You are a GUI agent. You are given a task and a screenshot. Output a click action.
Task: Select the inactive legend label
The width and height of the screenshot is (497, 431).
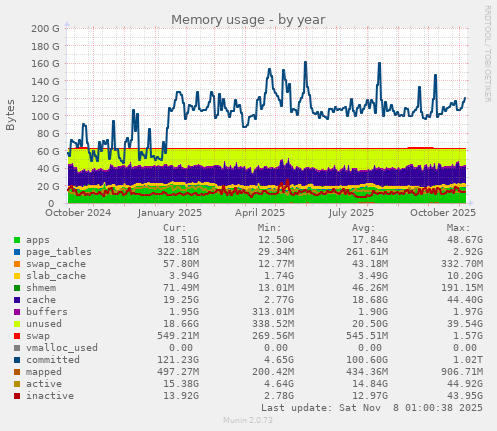coord(50,396)
